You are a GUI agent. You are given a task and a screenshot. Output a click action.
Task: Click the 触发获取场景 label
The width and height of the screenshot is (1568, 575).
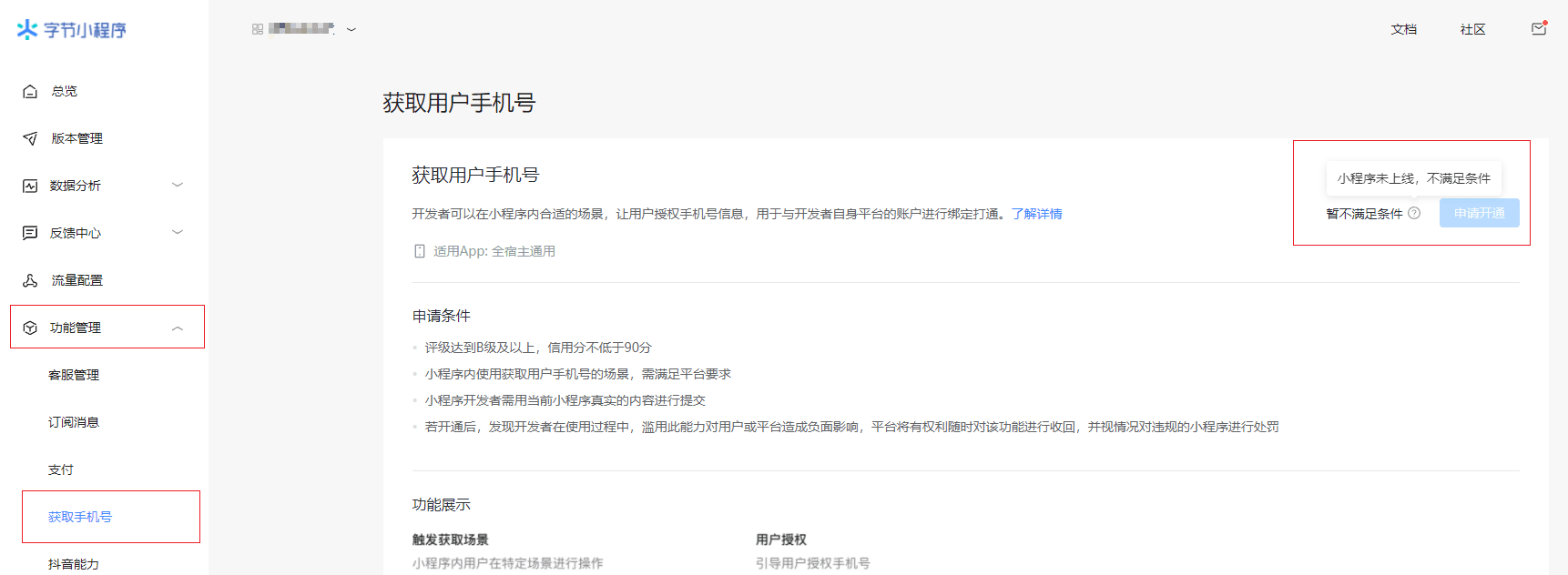pyautogui.click(x=451, y=540)
